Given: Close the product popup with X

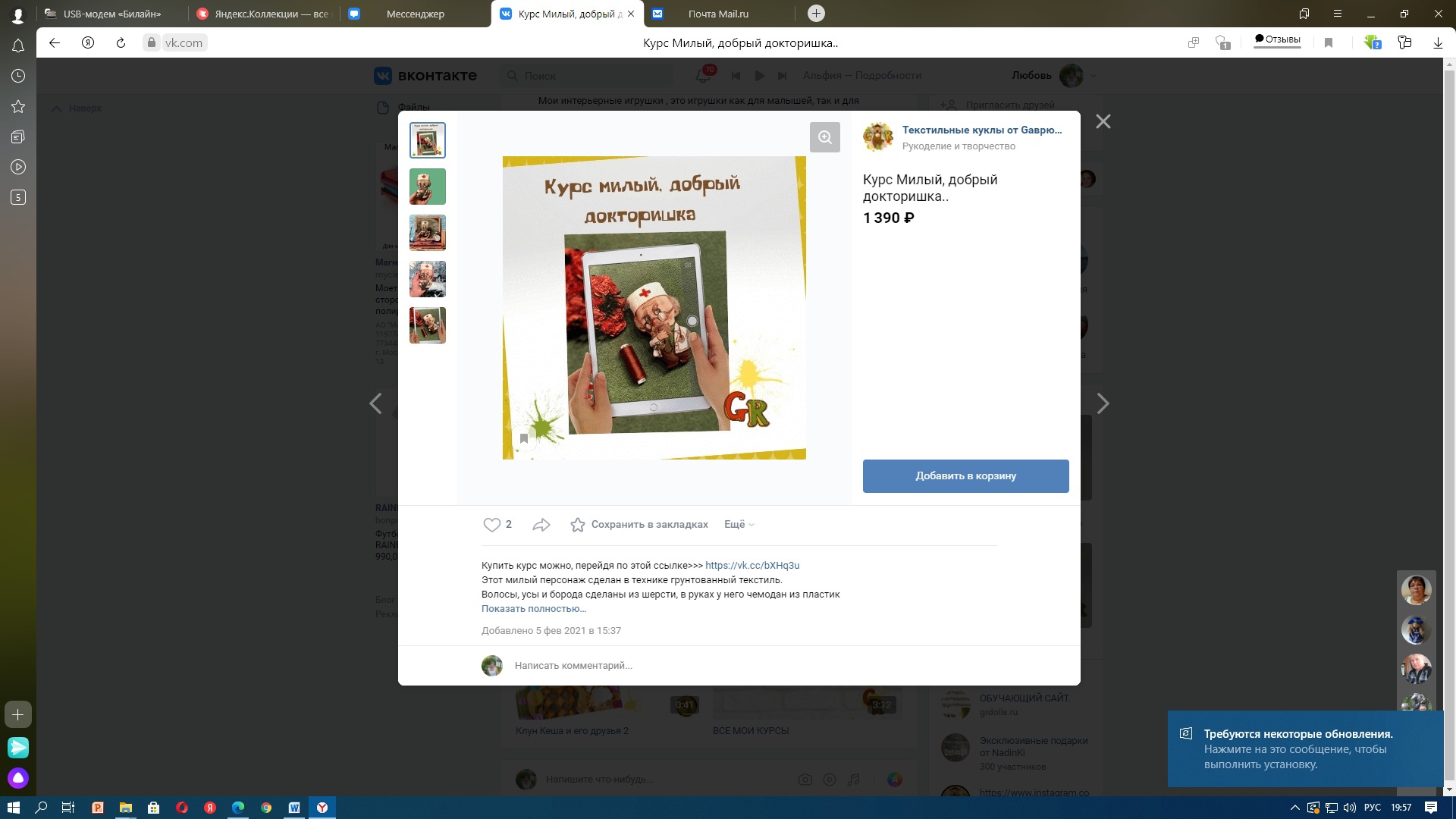Looking at the screenshot, I should [1103, 121].
